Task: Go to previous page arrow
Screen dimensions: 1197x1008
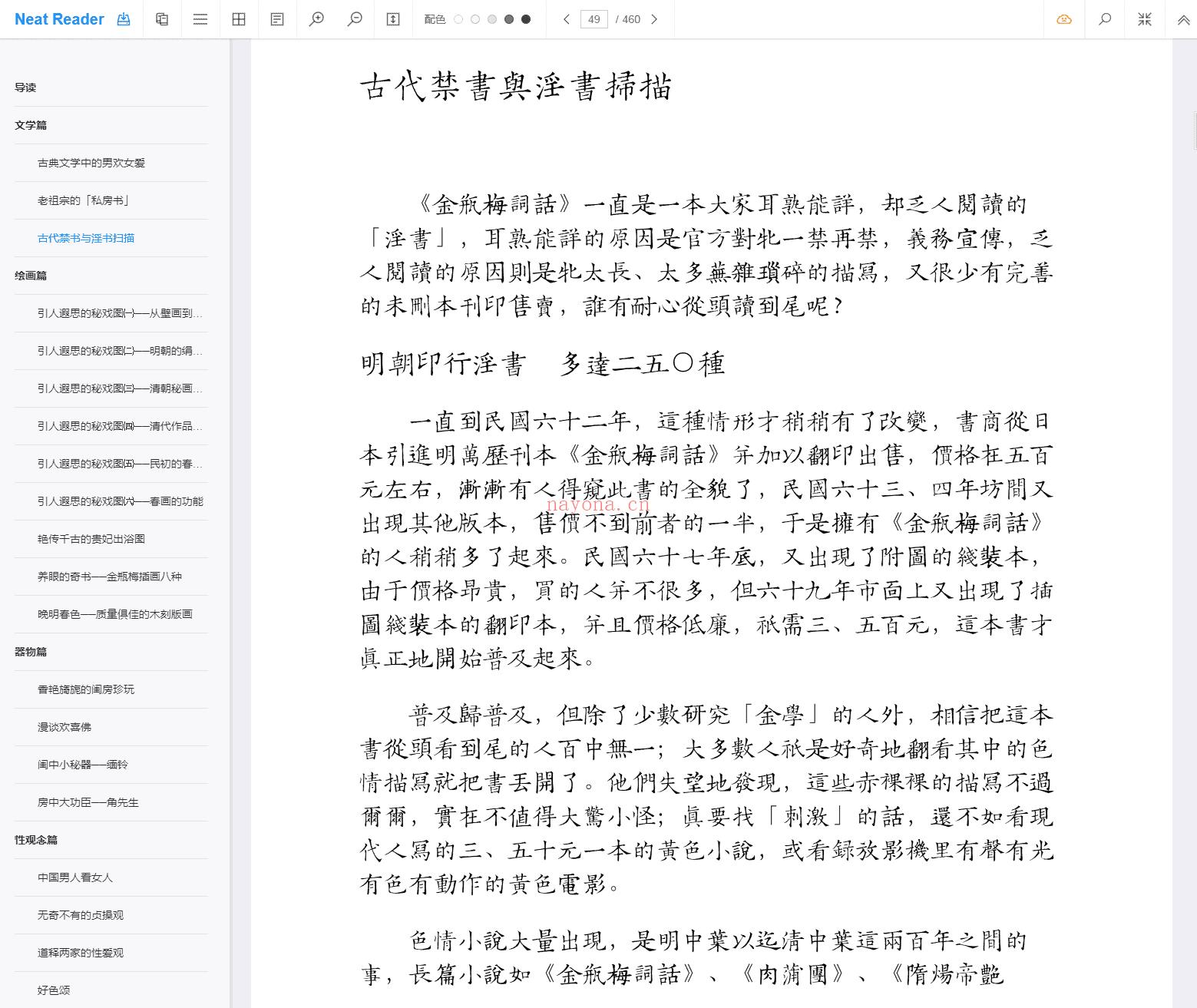Action: [567, 19]
